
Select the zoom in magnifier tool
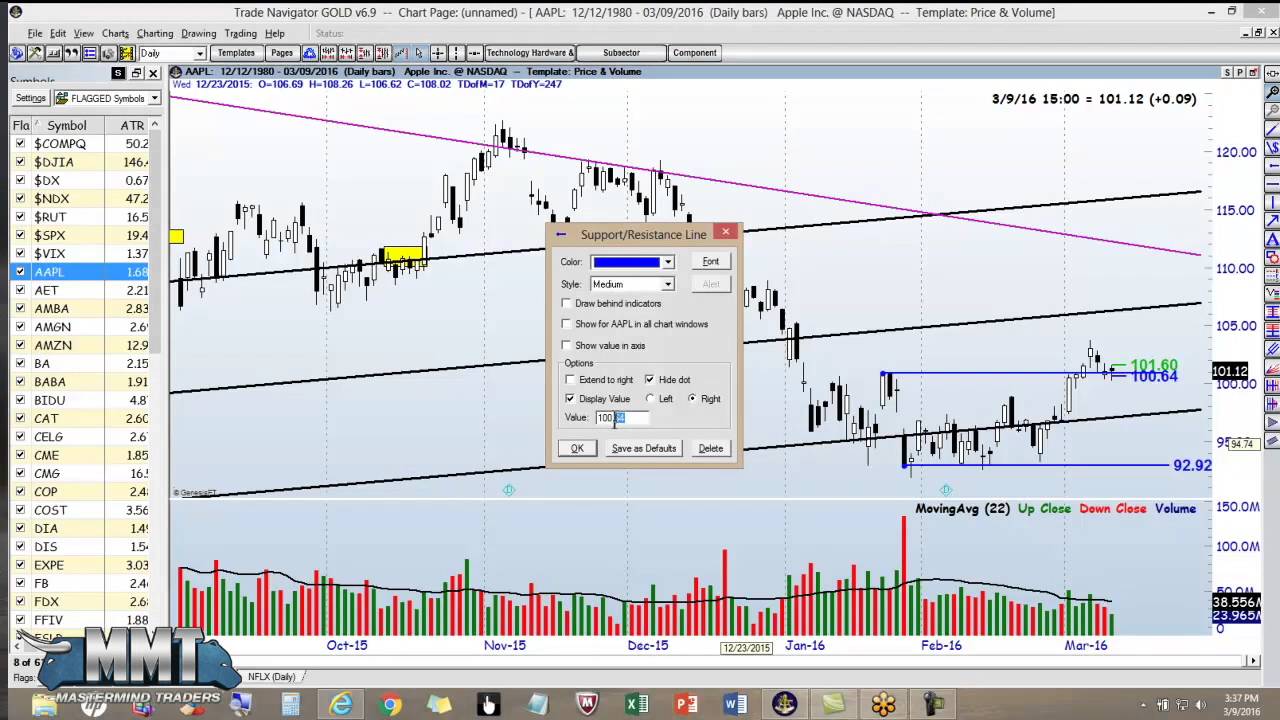(x=1272, y=92)
